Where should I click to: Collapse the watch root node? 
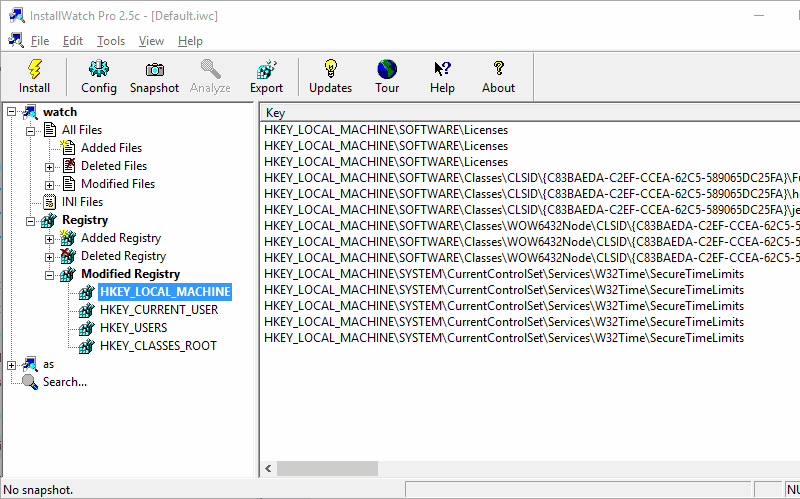pos(11,112)
